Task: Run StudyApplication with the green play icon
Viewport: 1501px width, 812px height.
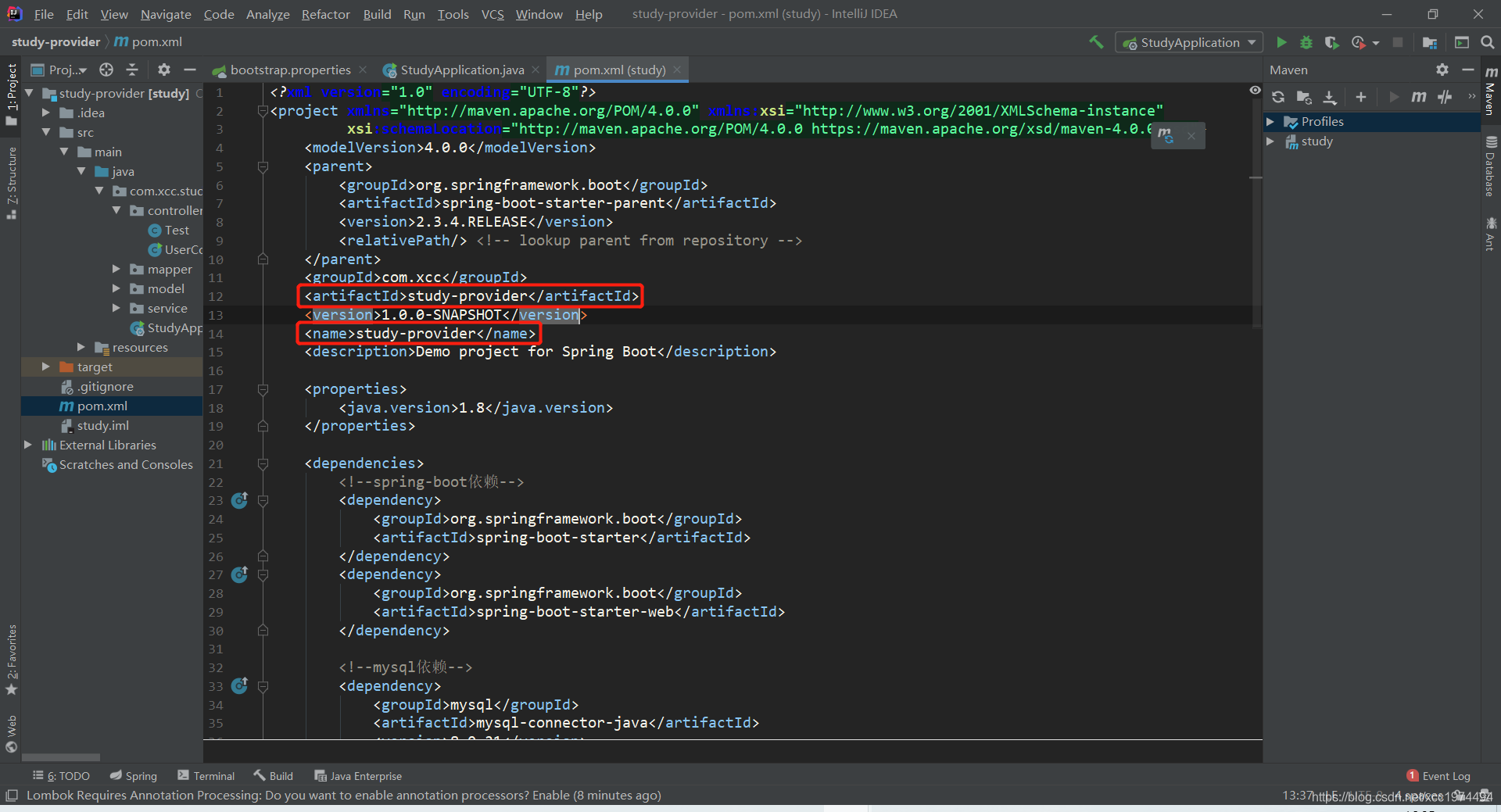Action: point(1281,42)
